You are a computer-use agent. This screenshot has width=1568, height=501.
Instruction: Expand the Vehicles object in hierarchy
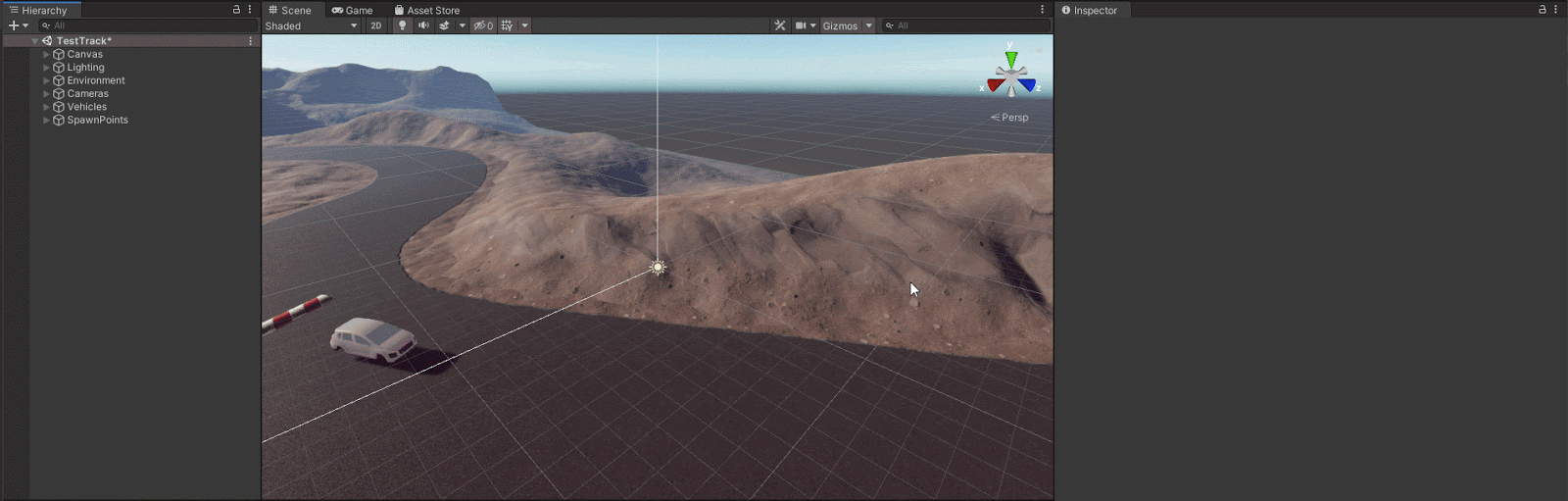[46, 107]
